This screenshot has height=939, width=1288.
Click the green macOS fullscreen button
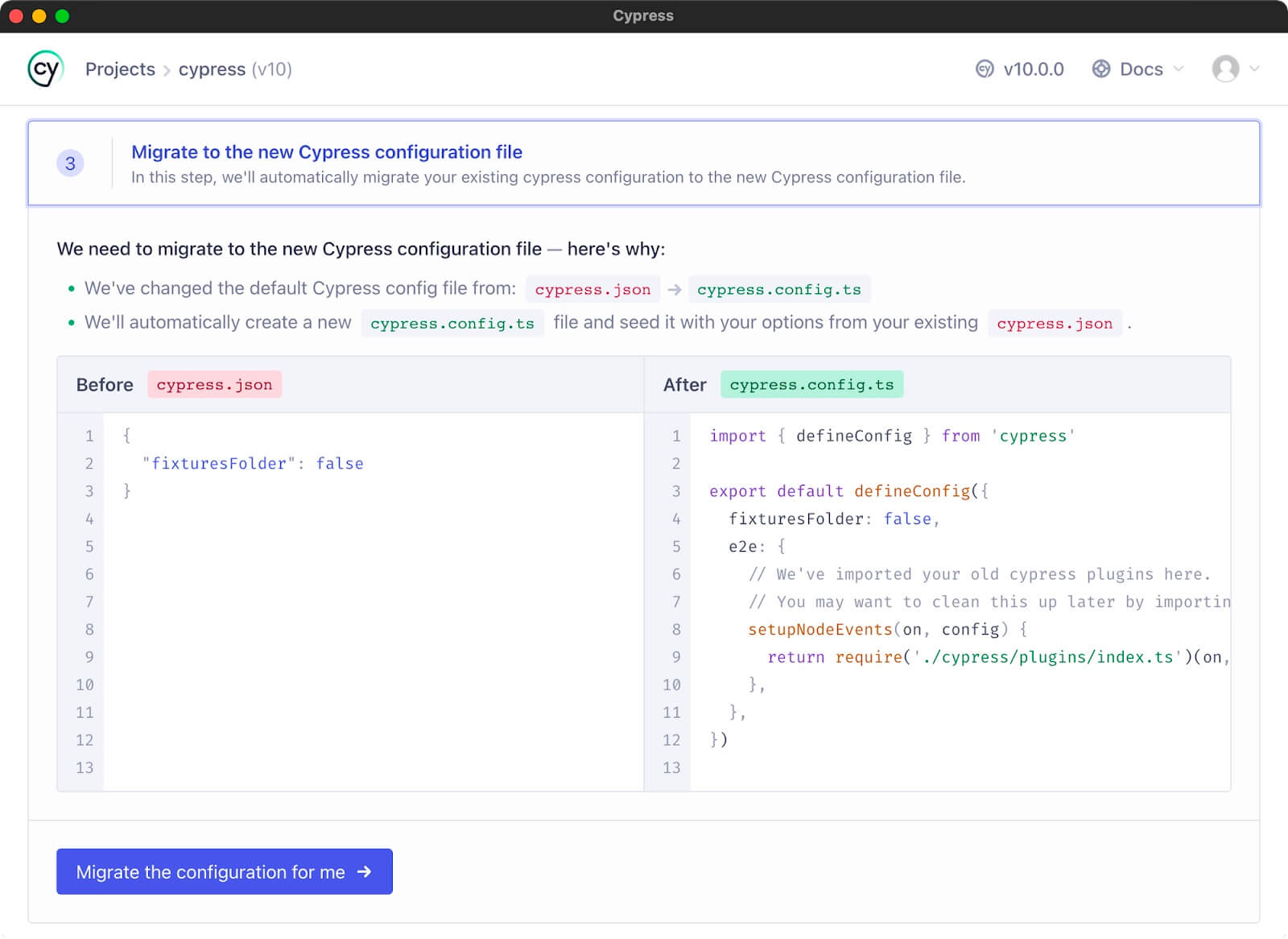pos(62,16)
